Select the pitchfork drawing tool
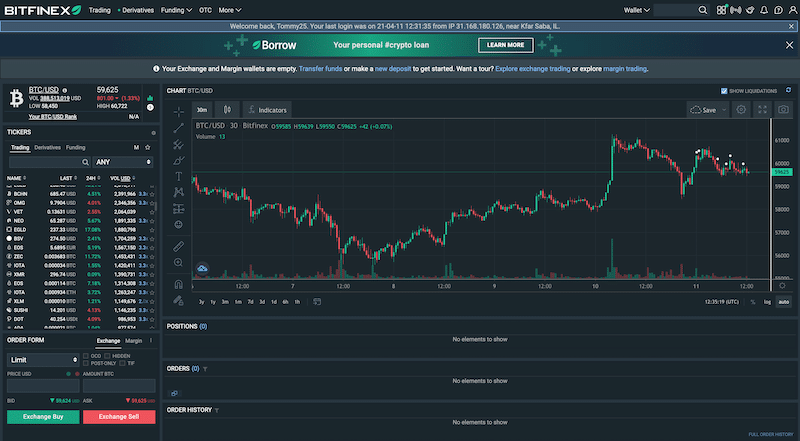The image size is (800, 441). [x=178, y=144]
